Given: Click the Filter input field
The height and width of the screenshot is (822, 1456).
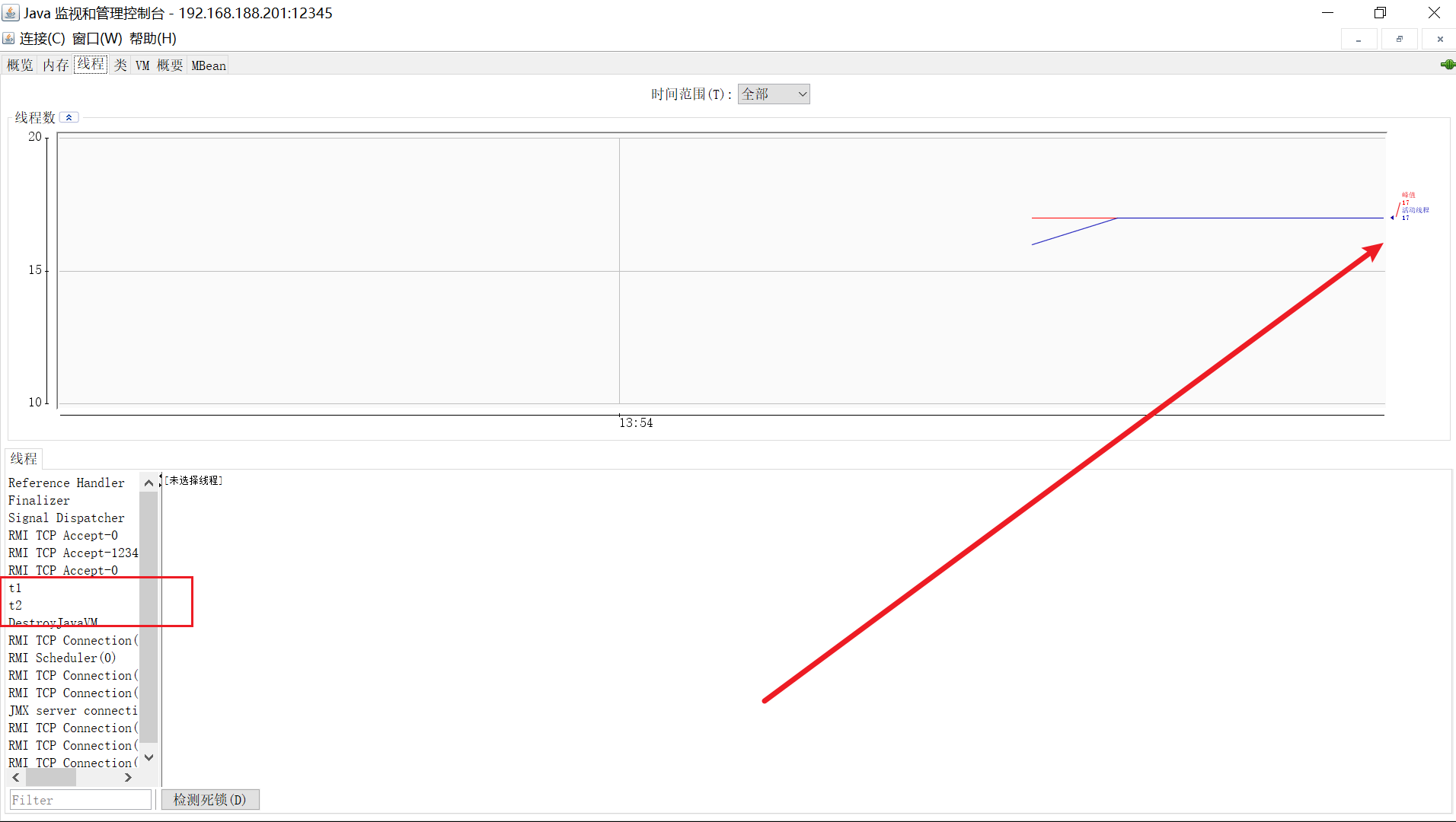Looking at the screenshot, I should point(80,800).
